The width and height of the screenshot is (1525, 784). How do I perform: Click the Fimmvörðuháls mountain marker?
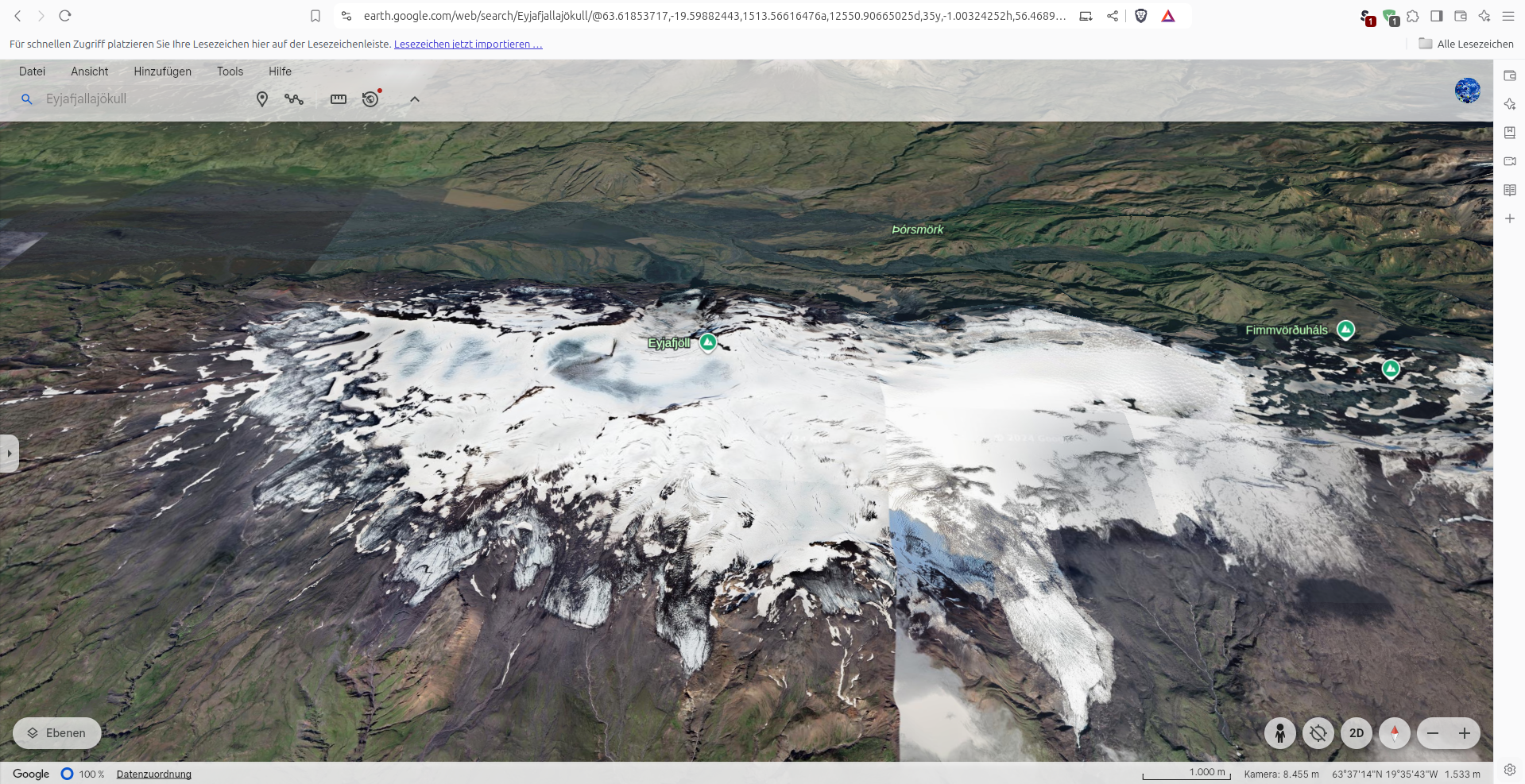click(x=1345, y=330)
